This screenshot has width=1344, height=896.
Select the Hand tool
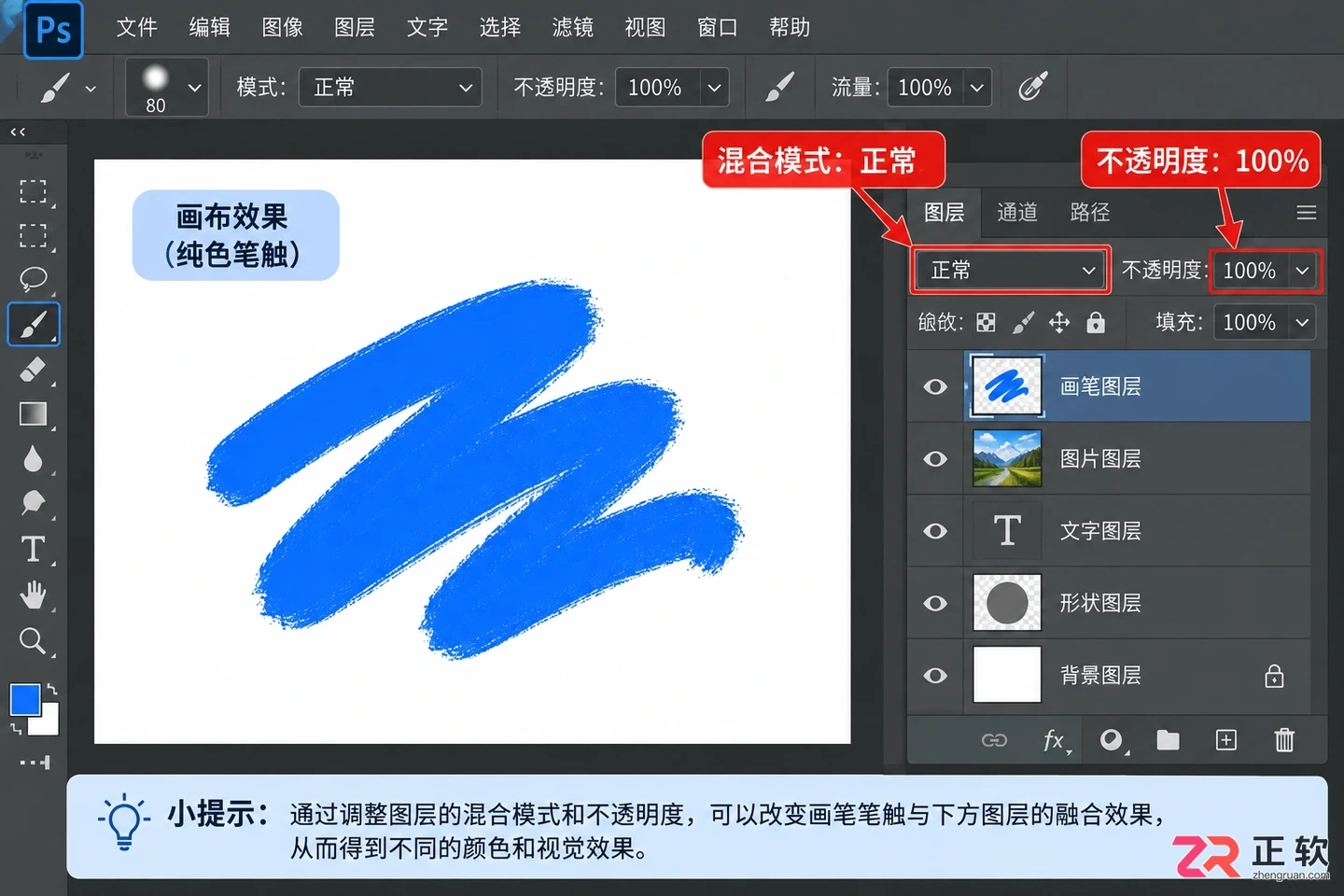pyautogui.click(x=34, y=594)
